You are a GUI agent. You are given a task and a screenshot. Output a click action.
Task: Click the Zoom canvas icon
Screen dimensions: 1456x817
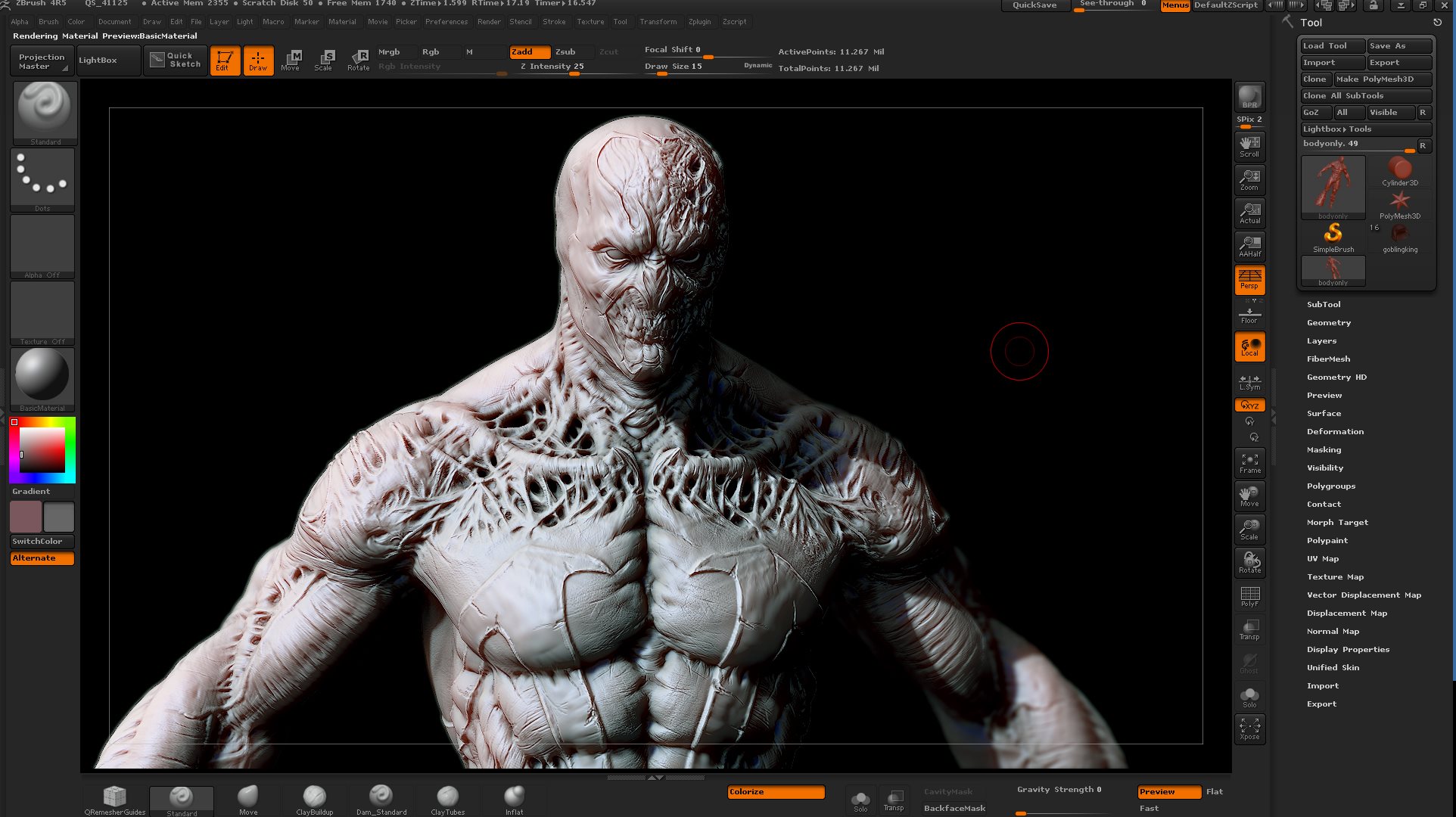pos(1249,179)
